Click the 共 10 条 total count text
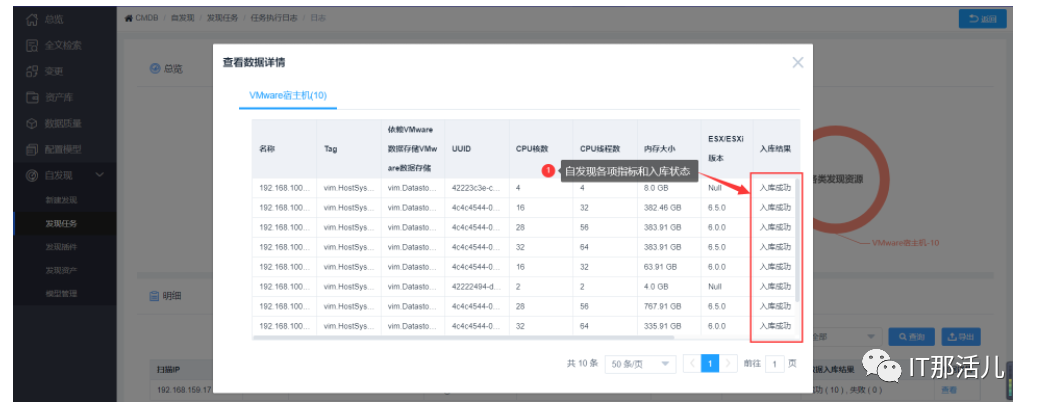The width and height of the screenshot is (1039, 413). [582, 364]
